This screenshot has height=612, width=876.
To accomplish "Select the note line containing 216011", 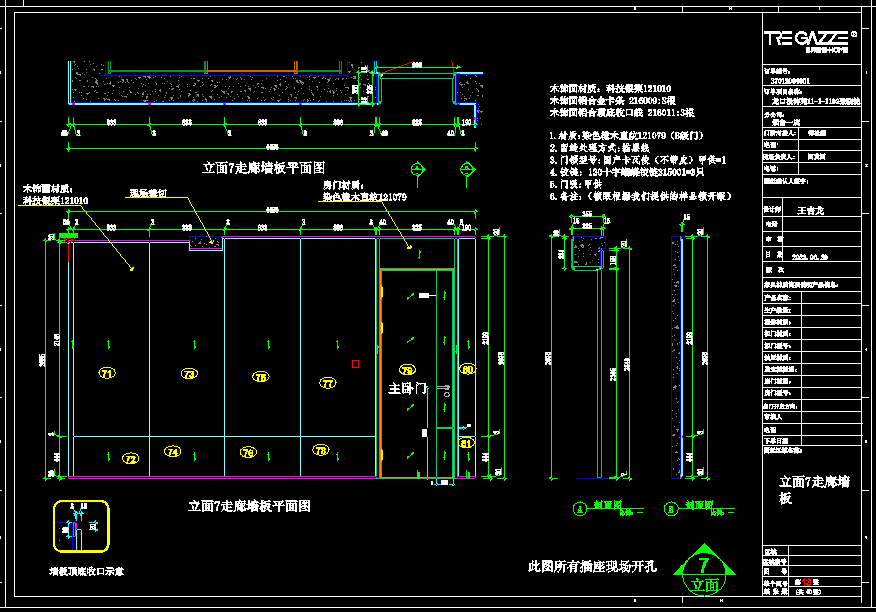I will tap(622, 112).
